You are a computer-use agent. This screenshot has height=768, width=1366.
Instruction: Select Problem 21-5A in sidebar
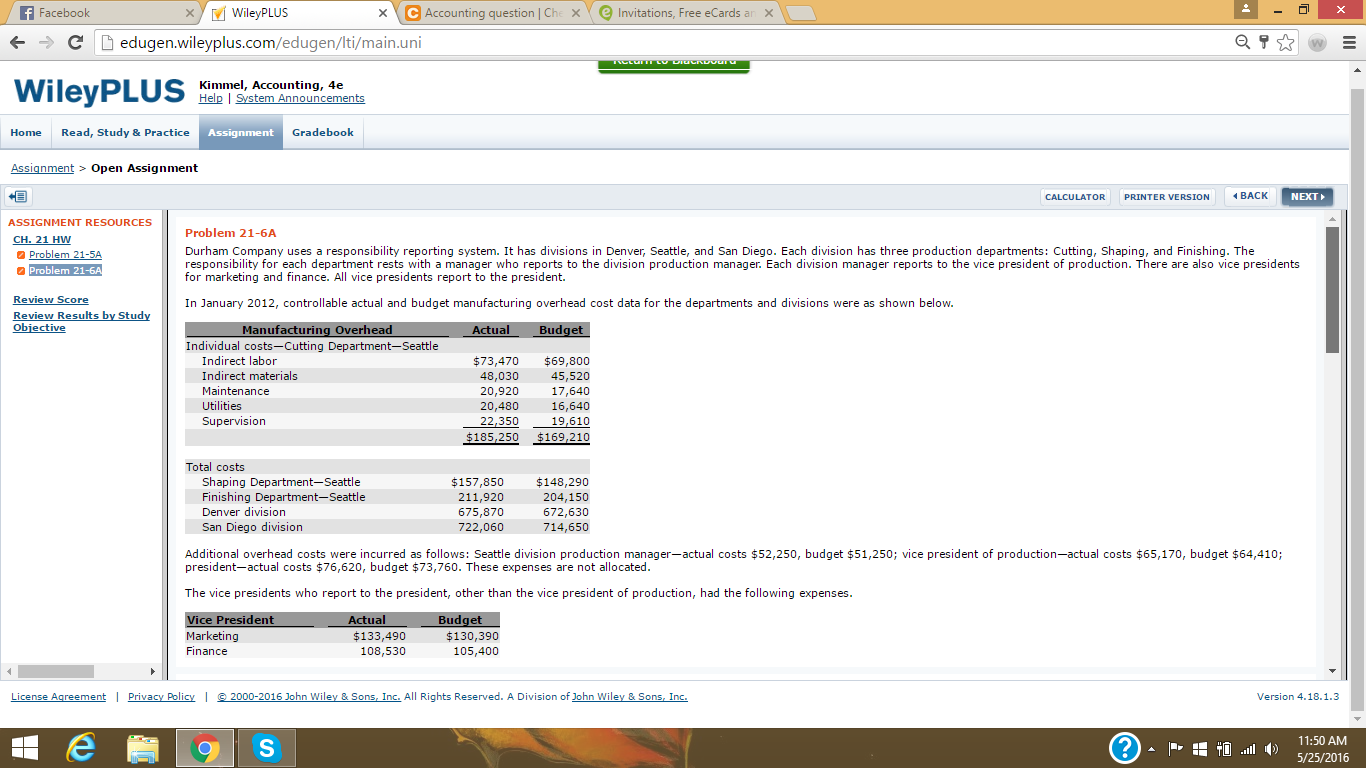[65, 254]
